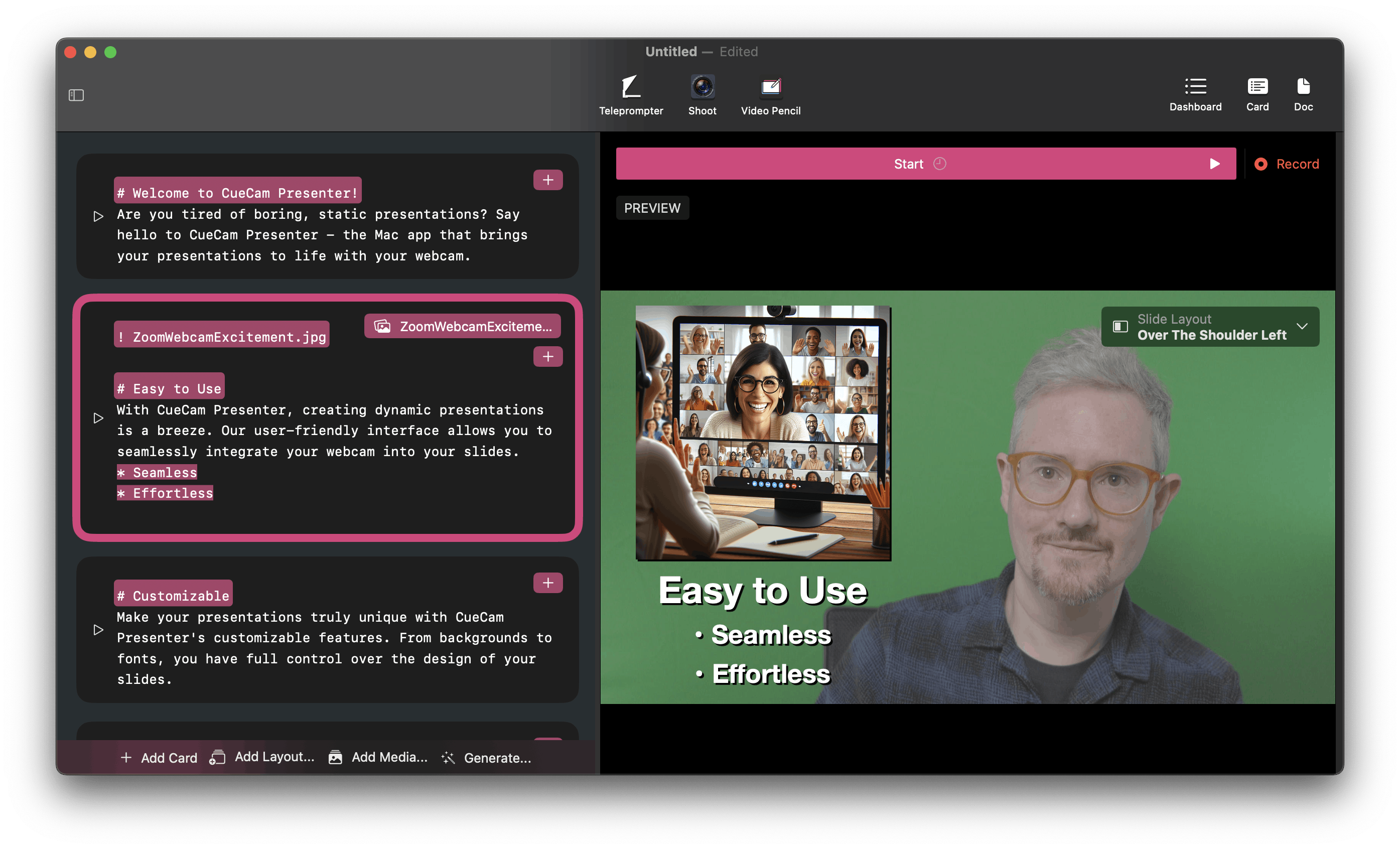This screenshot has height=849, width=1400.
Task: Click the play arrow on Start bar
Action: coord(1214,164)
